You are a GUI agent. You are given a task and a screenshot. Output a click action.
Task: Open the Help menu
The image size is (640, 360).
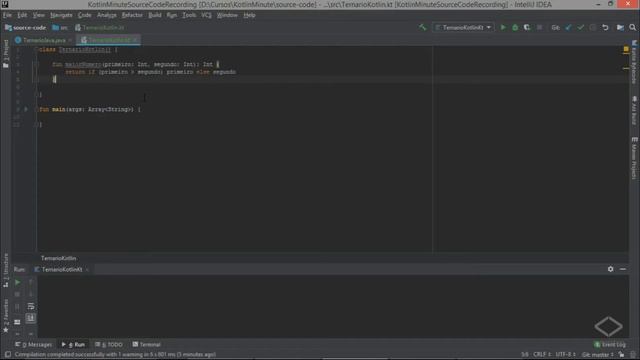pyautogui.click(x=249, y=15)
